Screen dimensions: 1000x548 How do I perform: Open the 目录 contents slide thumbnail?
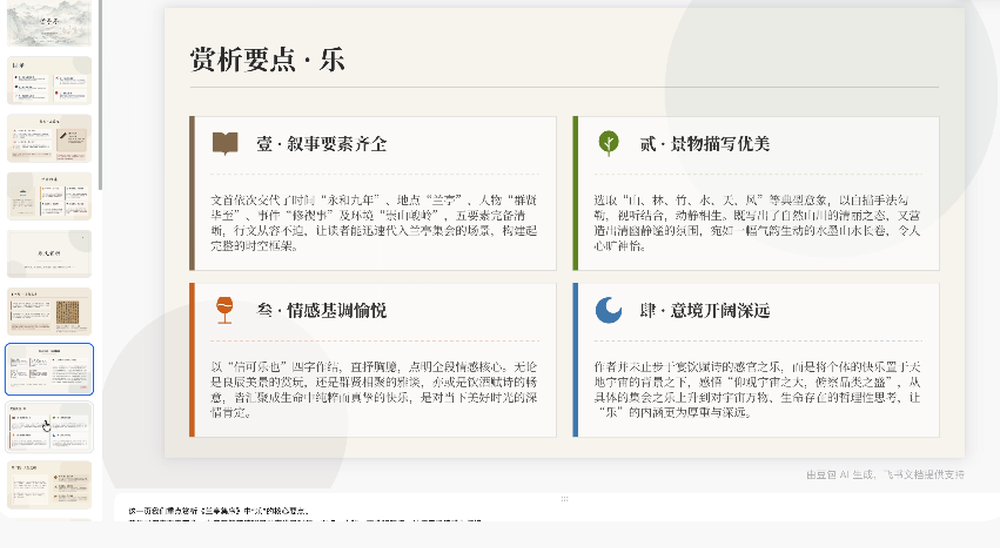click(49, 80)
